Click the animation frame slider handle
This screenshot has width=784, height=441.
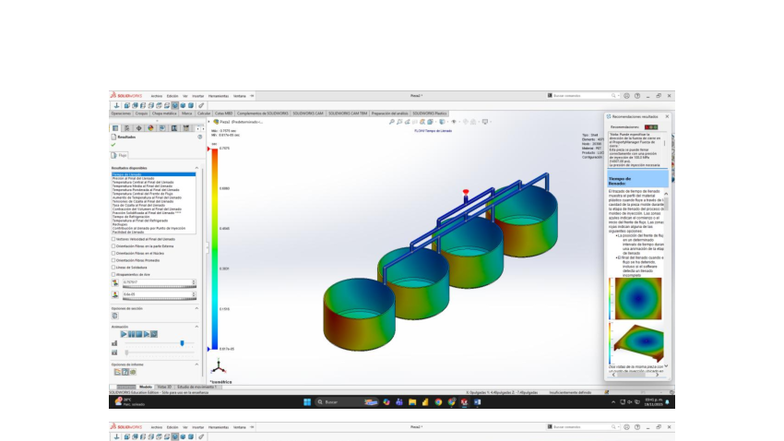[x=126, y=352]
